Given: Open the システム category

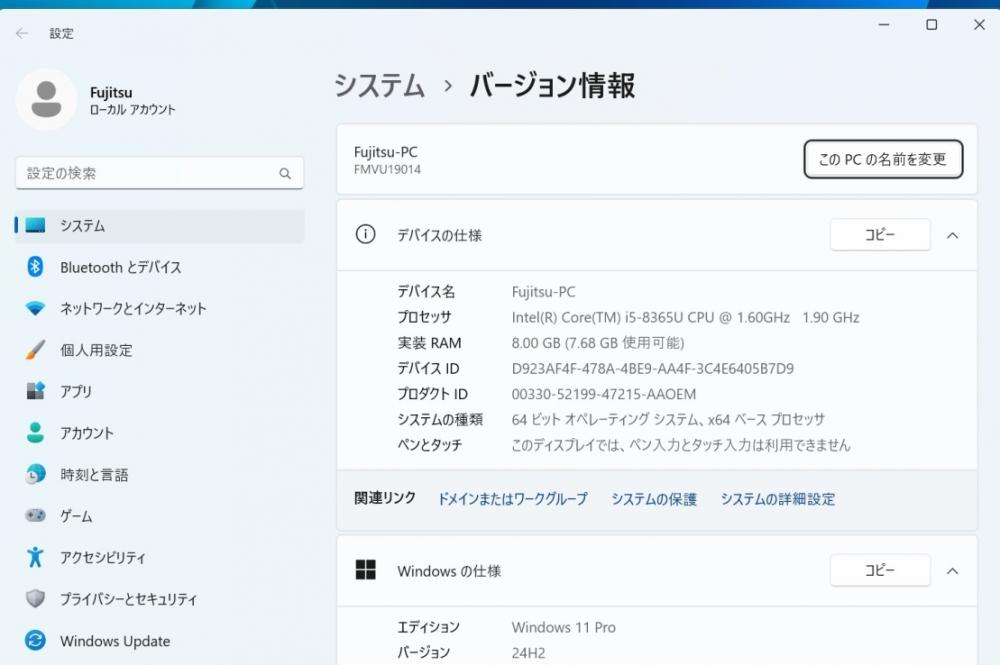Looking at the screenshot, I should coord(159,226).
